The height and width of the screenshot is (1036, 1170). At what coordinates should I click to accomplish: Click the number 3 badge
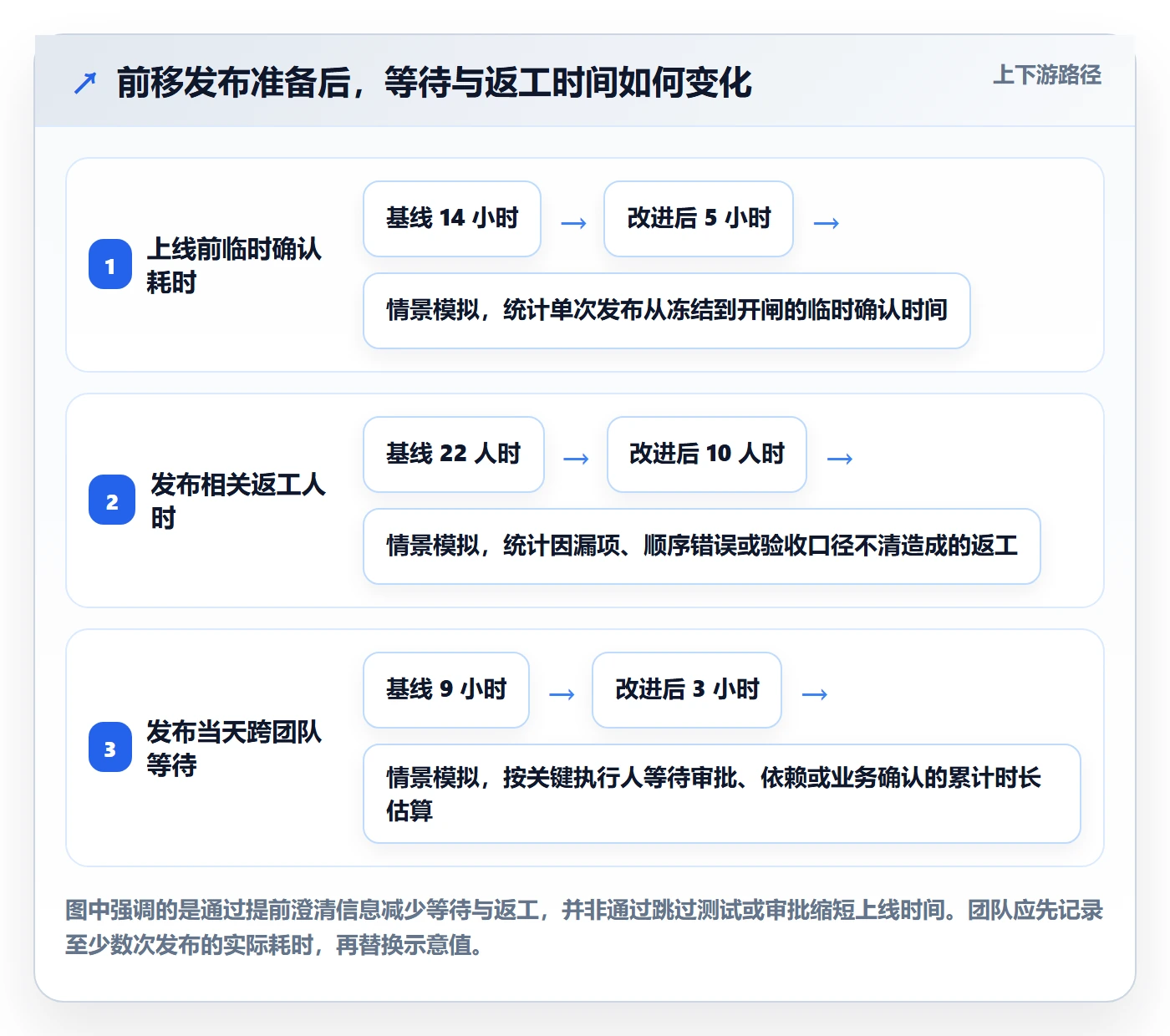110,748
